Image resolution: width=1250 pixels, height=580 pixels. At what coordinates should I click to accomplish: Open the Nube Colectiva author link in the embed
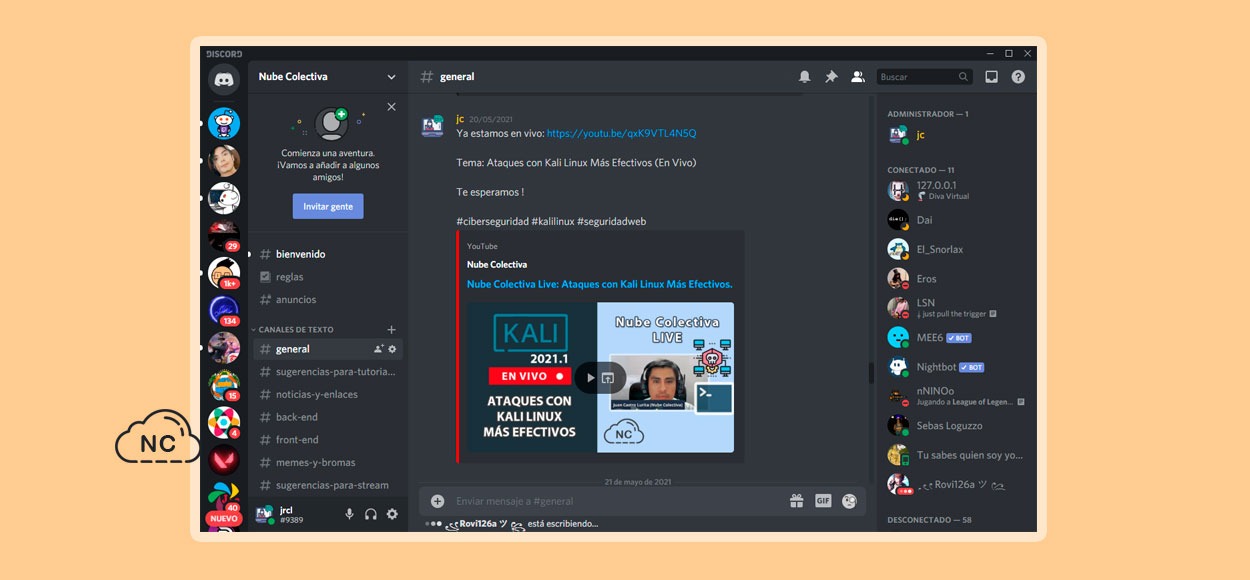[x=497, y=265]
